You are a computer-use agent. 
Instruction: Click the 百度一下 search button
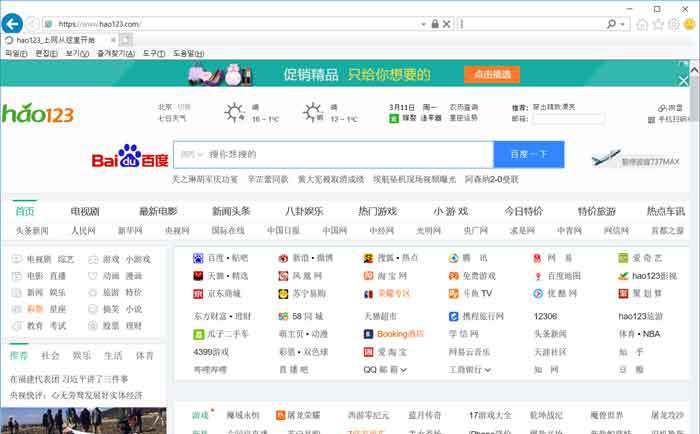[x=529, y=154]
